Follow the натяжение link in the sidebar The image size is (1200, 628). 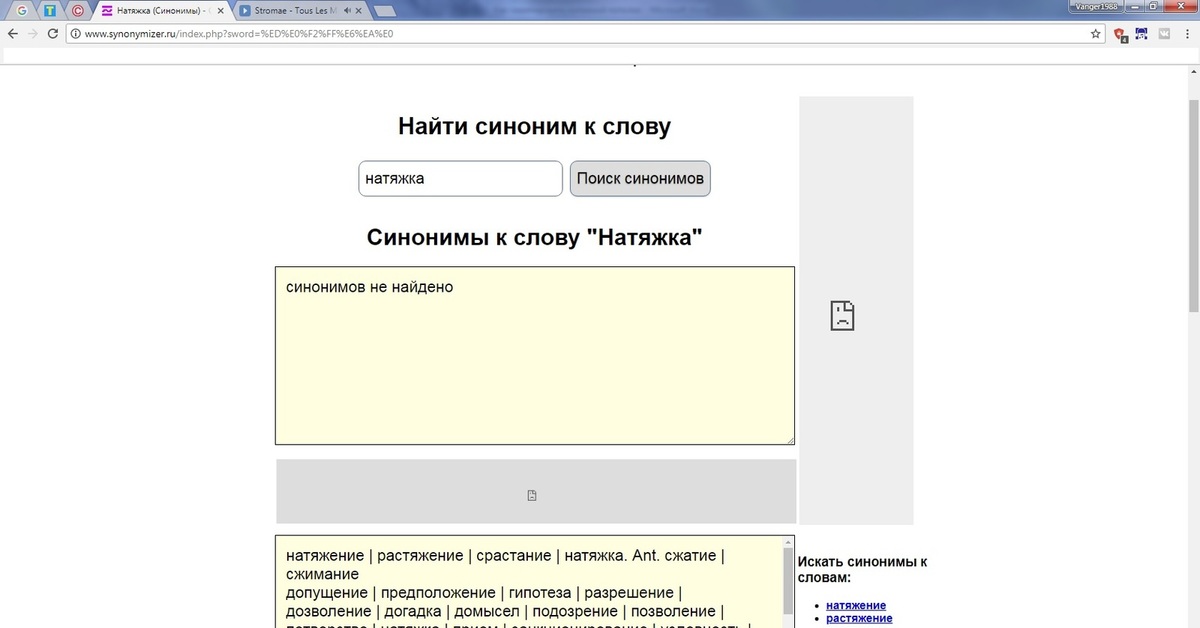pyautogui.click(x=855, y=605)
